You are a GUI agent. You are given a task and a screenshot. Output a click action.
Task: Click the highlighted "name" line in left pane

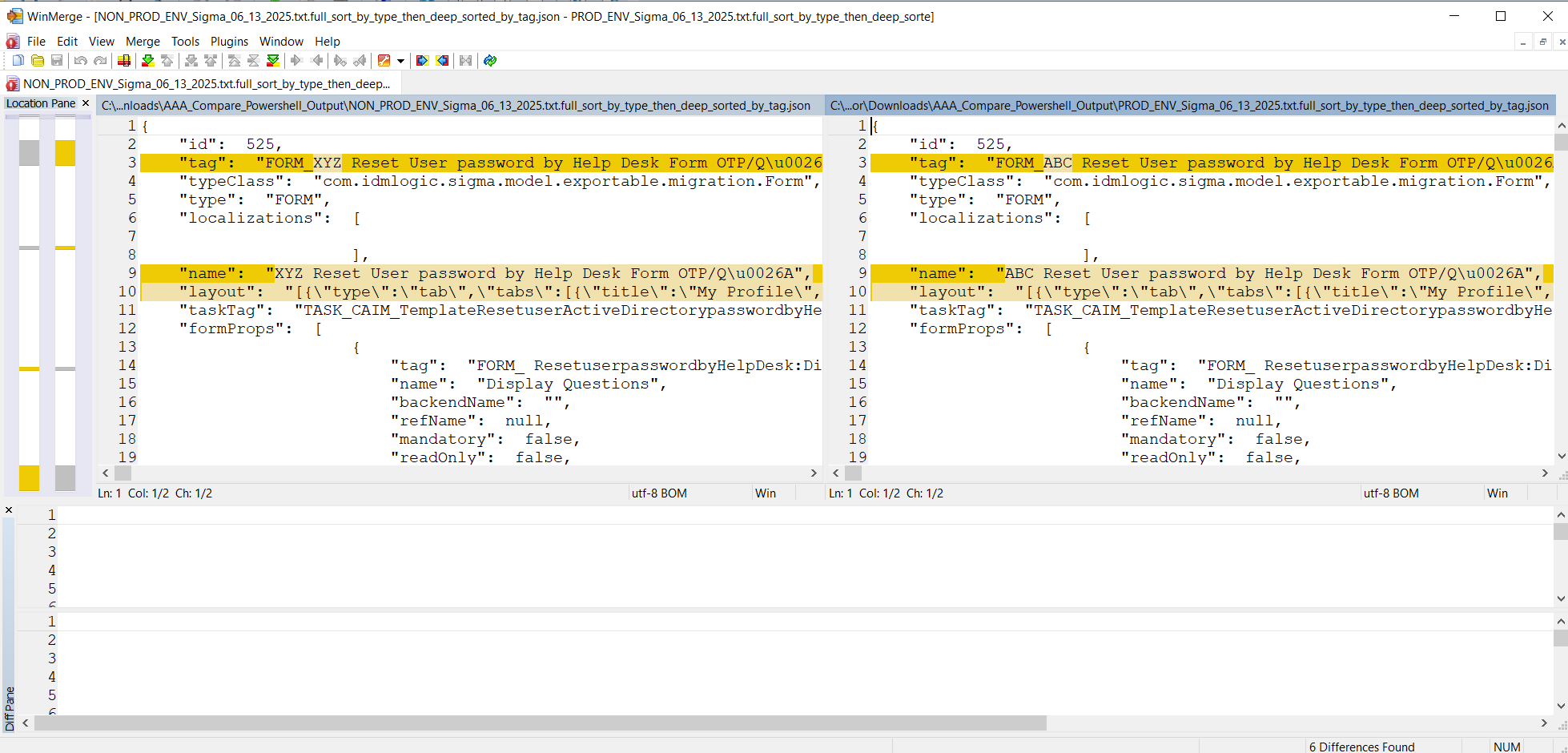click(x=480, y=274)
